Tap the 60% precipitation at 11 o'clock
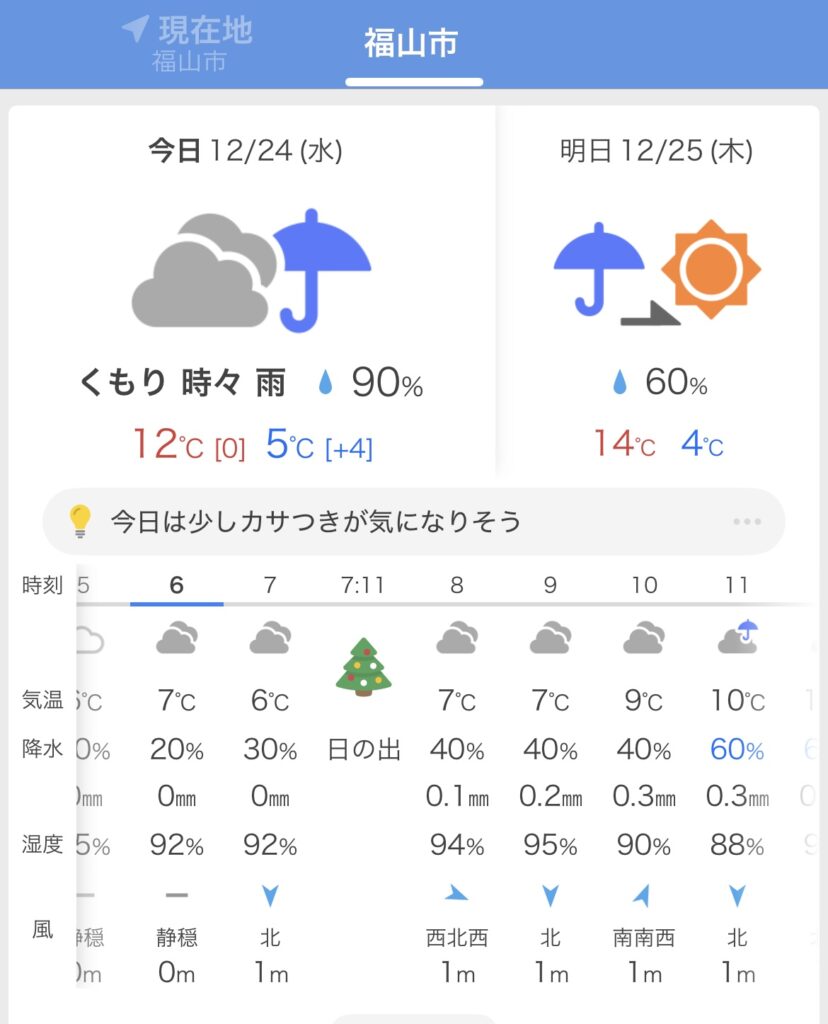The width and height of the screenshot is (828, 1024). 738,749
